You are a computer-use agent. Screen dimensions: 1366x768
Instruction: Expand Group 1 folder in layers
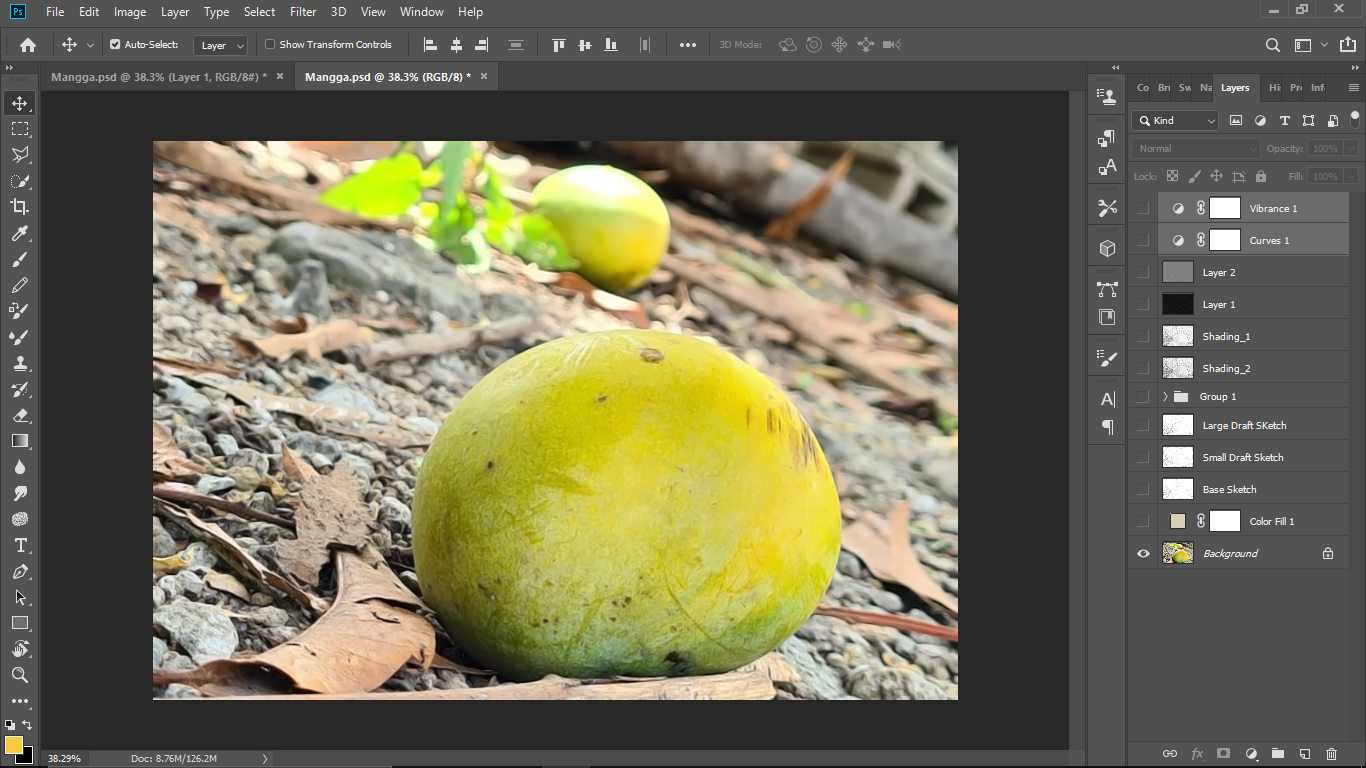(x=1165, y=397)
